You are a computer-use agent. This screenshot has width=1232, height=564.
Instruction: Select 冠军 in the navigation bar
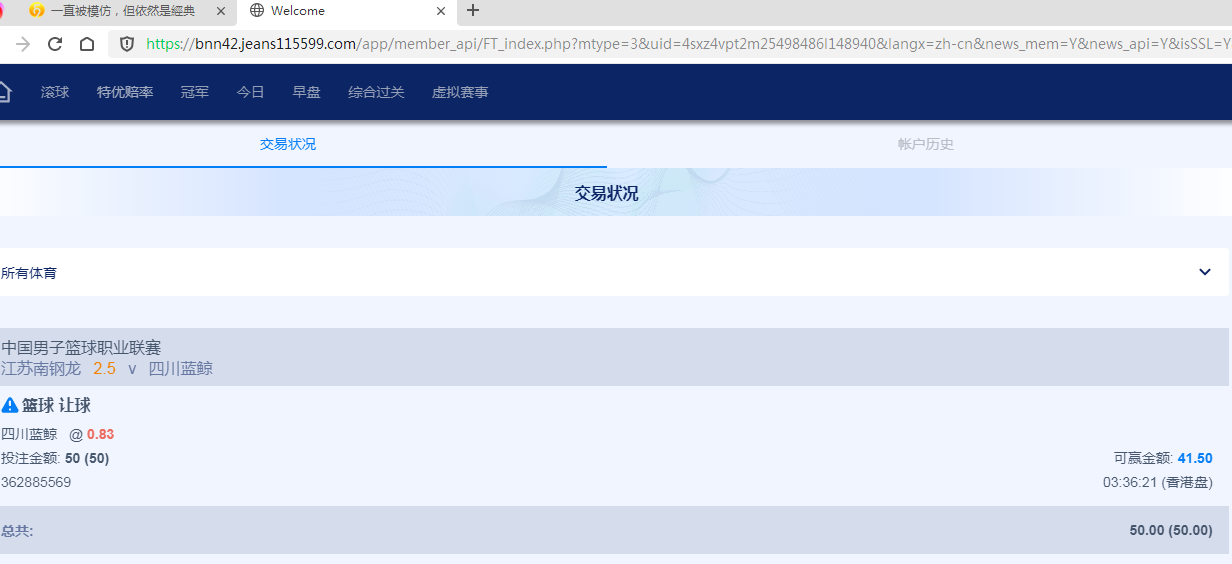pos(195,92)
